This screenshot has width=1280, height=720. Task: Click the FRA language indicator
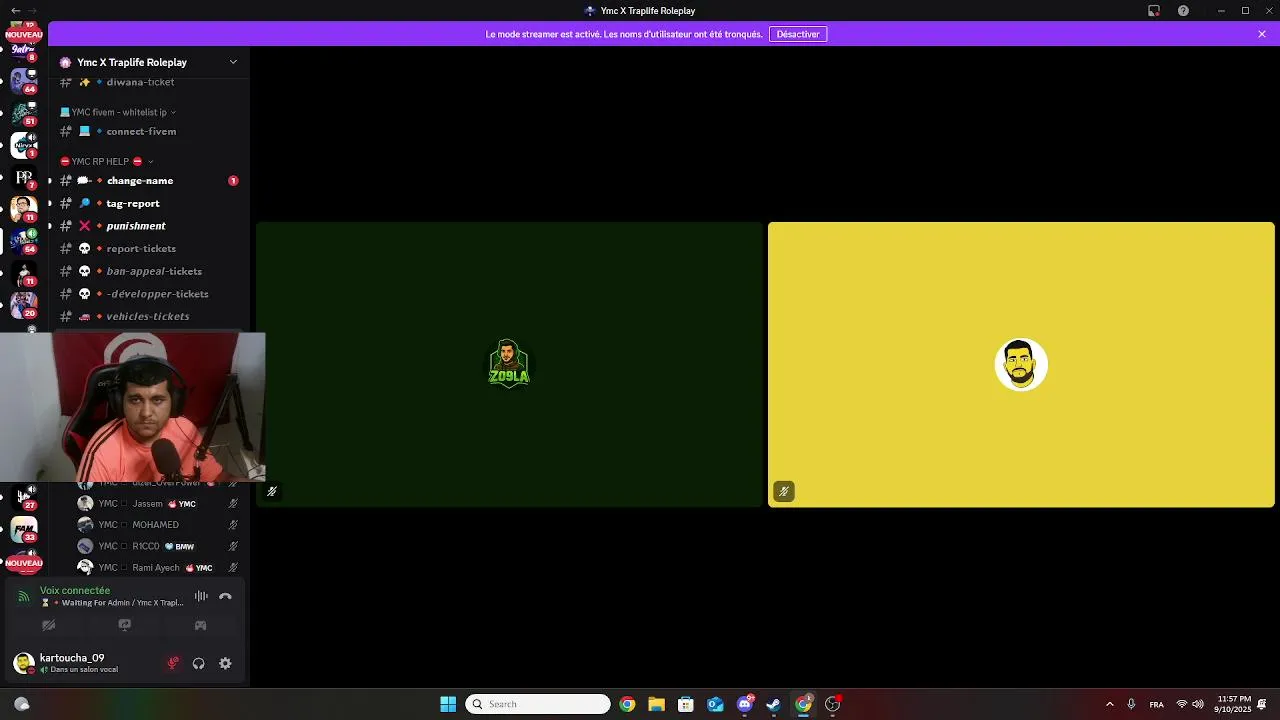pyautogui.click(x=1157, y=704)
